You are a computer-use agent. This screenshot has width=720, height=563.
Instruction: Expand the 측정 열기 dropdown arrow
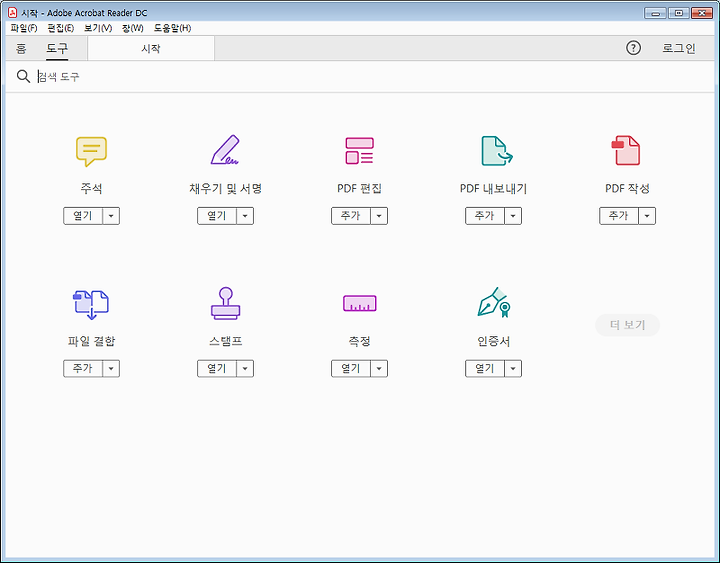[379, 368]
